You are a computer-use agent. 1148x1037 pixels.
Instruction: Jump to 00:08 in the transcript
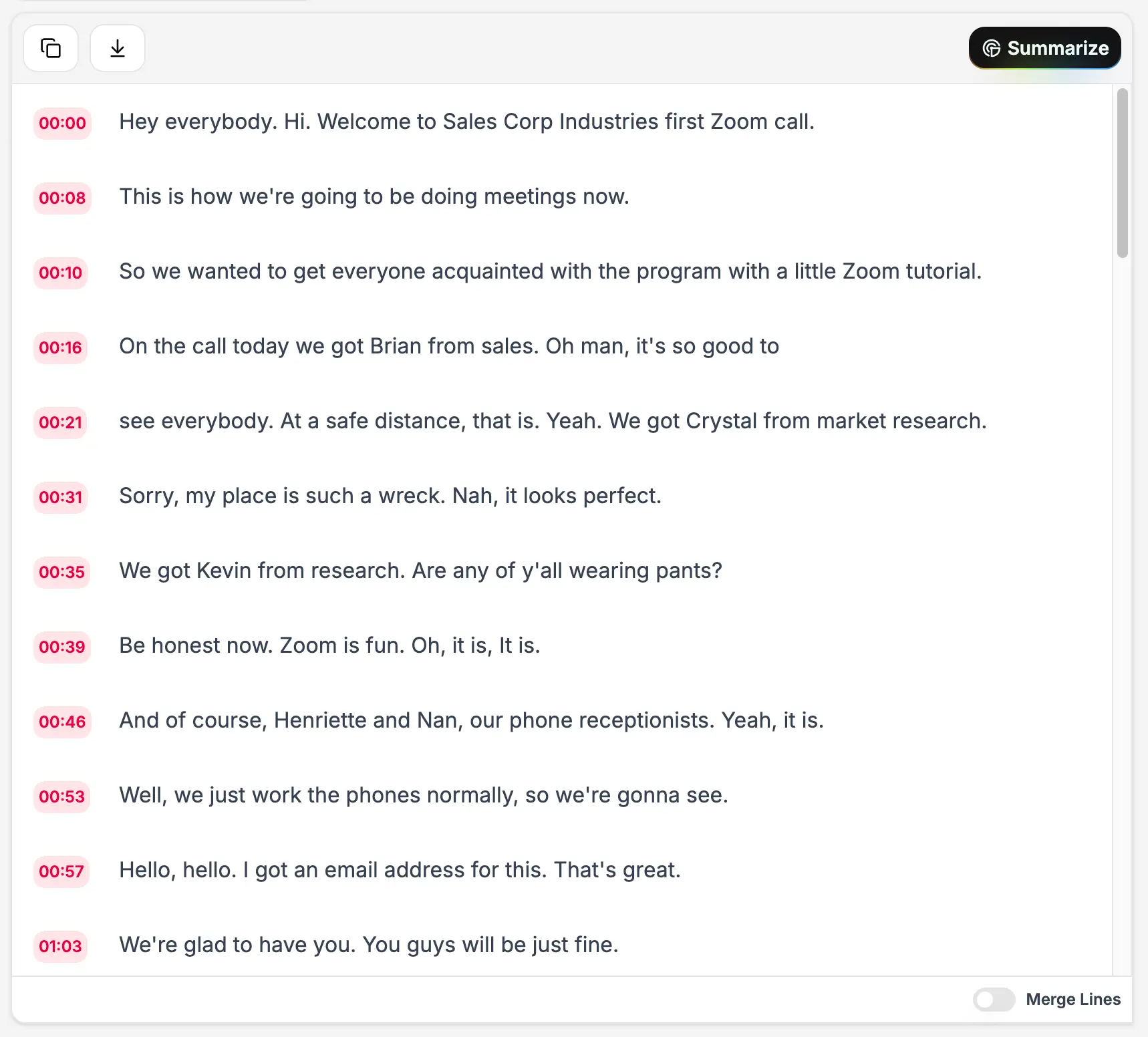pos(61,198)
